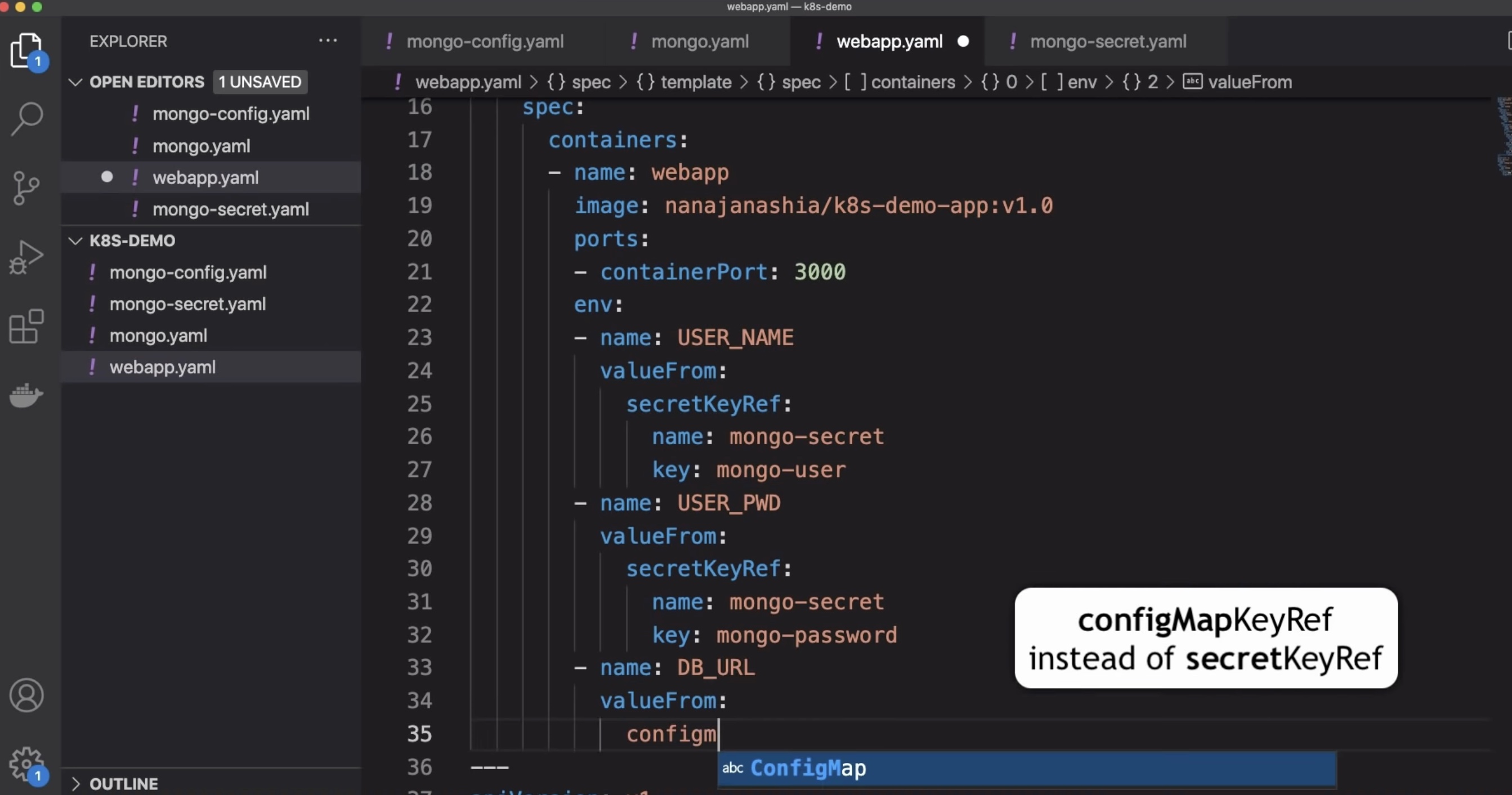
Task: Click the DB_URL env name
Action: (x=716, y=668)
